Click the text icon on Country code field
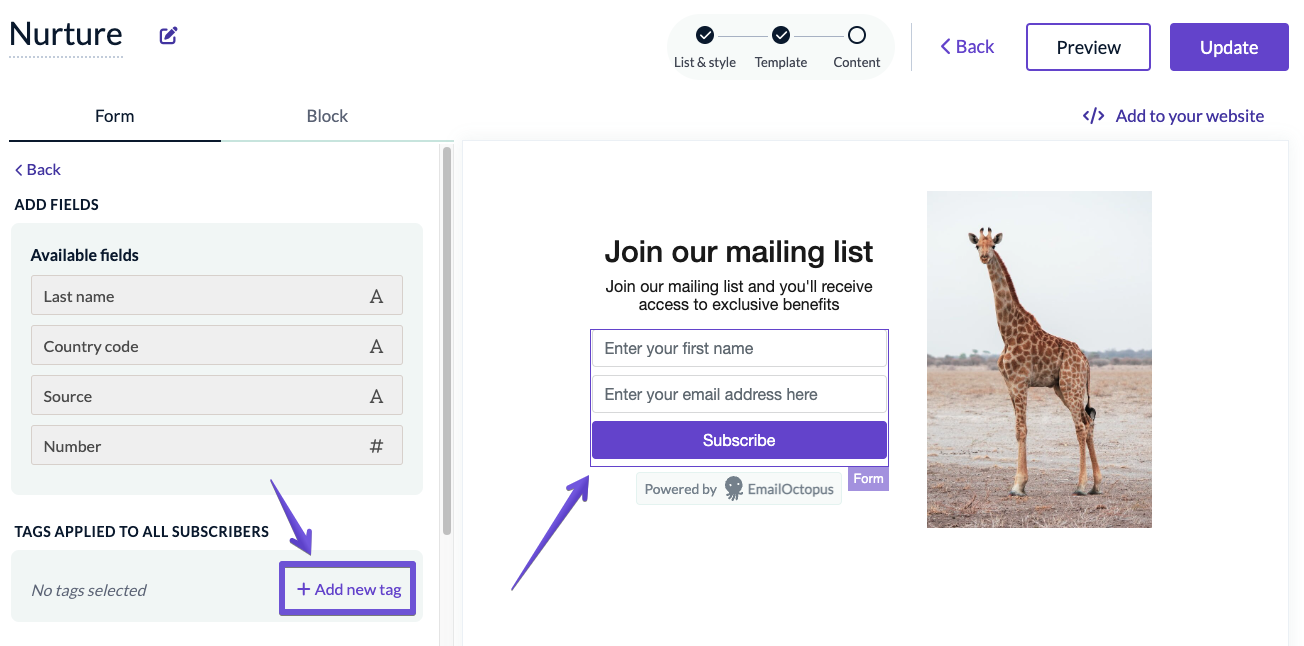1304x646 pixels. pyautogui.click(x=376, y=346)
